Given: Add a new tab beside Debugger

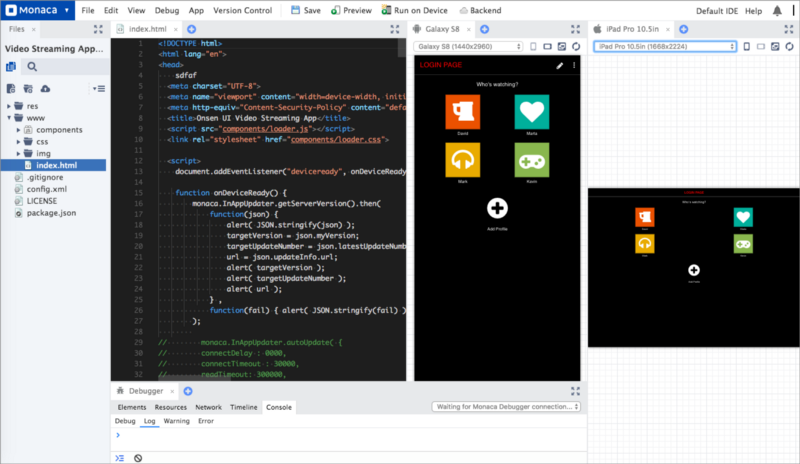Looking at the screenshot, I should tap(188, 391).
